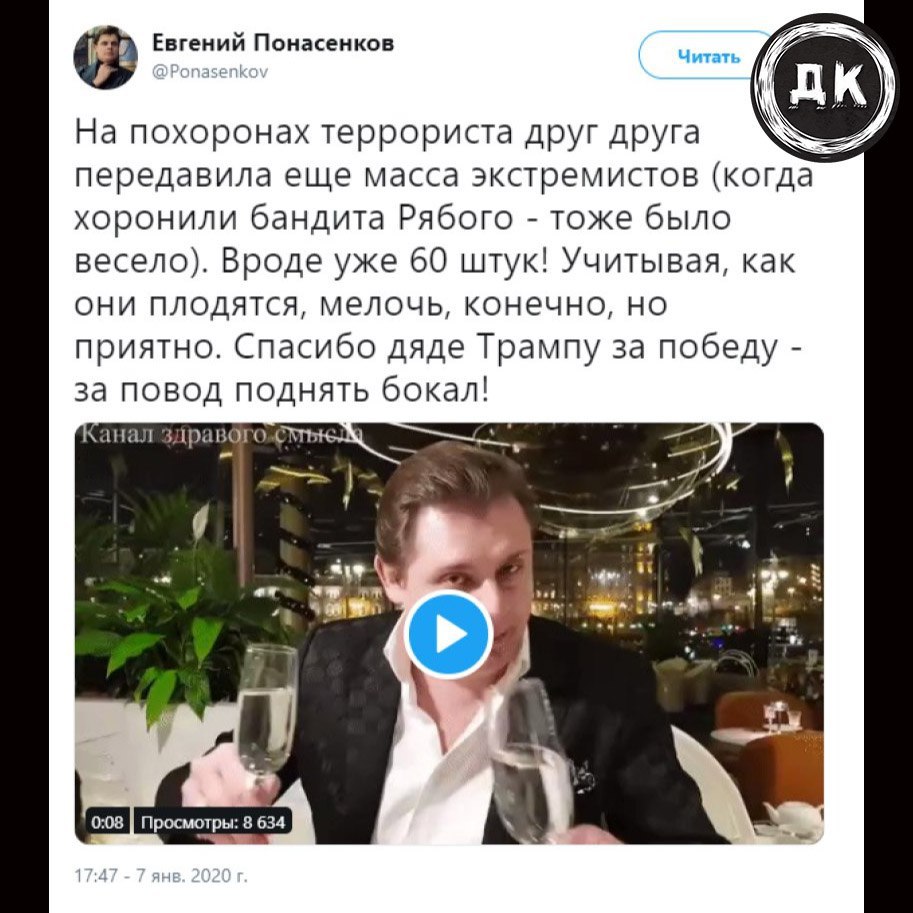913x913 pixels.
Task: Click the Канал здравого смысла watermark
Action: click(x=221, y=434)
